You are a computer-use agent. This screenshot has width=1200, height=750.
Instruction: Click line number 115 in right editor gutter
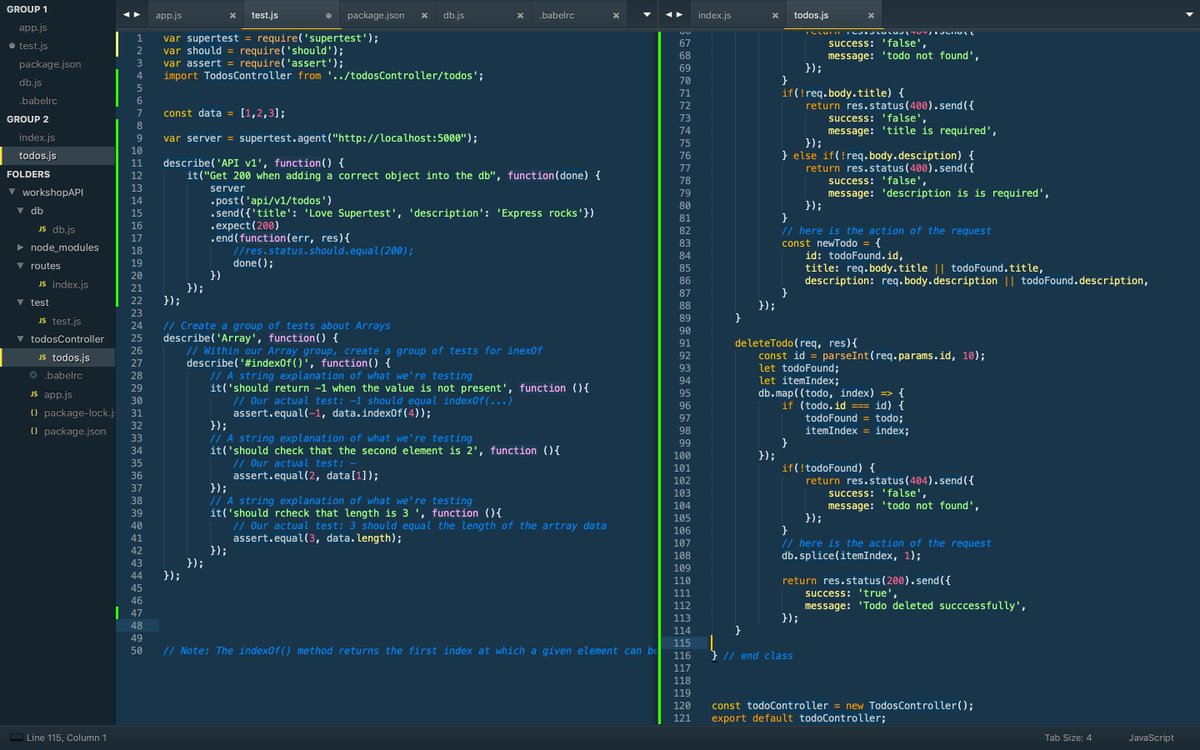pyautogui.click(x=684, y=643)
